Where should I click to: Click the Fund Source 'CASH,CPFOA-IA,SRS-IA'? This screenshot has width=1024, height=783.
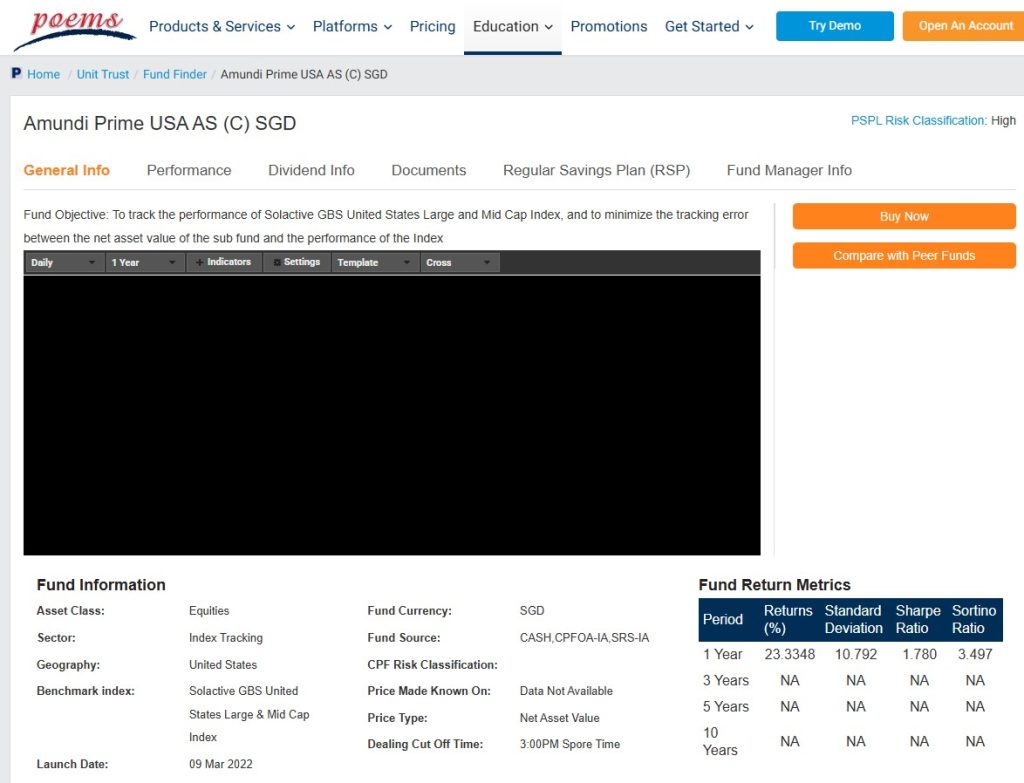click(584, 638)
